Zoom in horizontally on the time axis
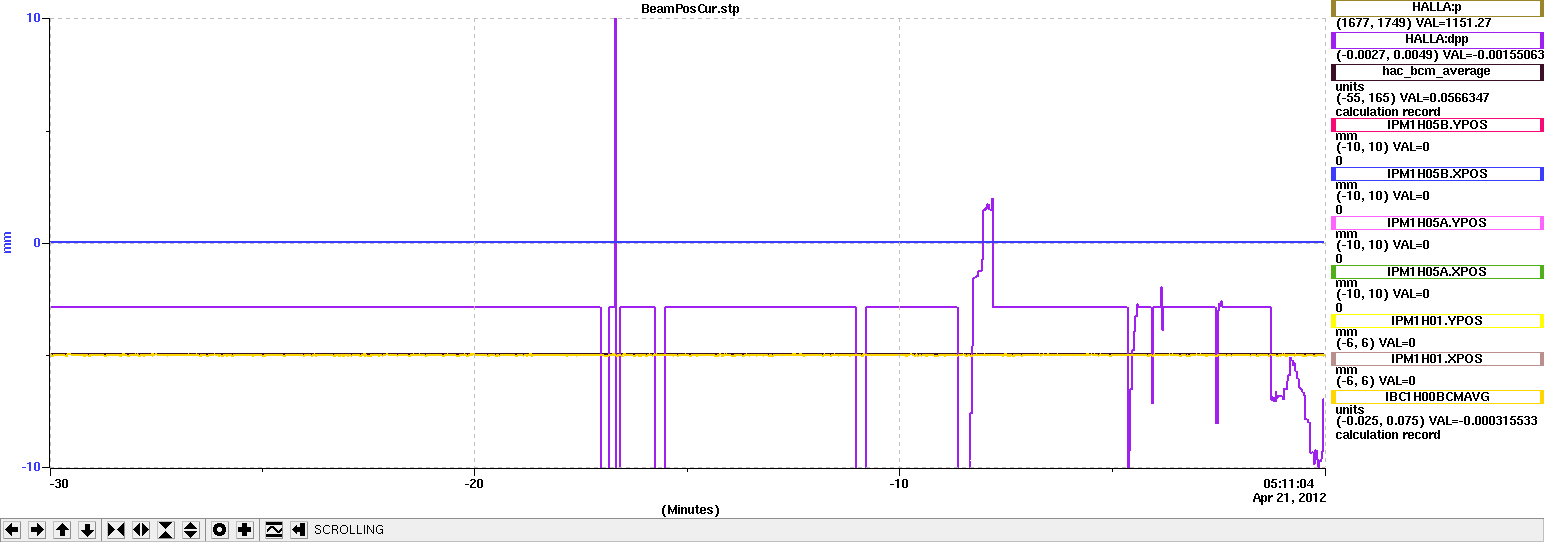 coord(116,530)
